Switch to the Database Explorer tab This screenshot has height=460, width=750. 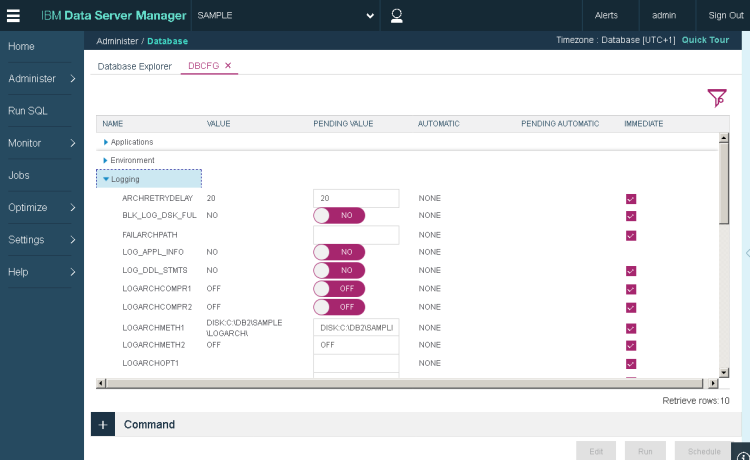coord(134,66)
